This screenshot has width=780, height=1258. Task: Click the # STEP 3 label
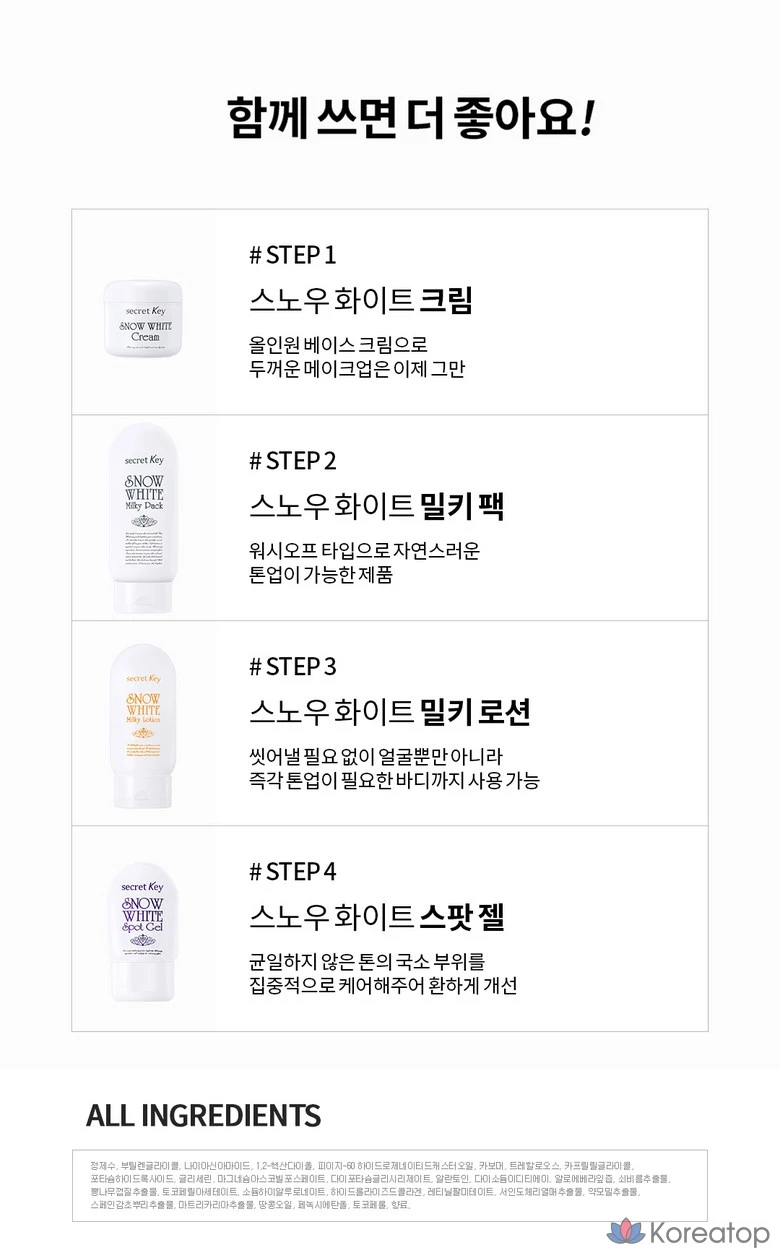tap(292, 666)
